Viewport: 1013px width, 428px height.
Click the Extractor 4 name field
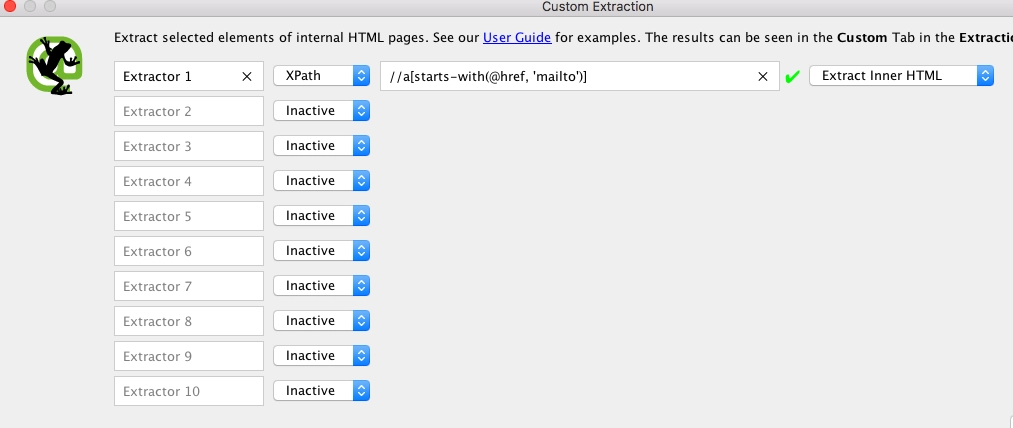(x=189, y=181)
